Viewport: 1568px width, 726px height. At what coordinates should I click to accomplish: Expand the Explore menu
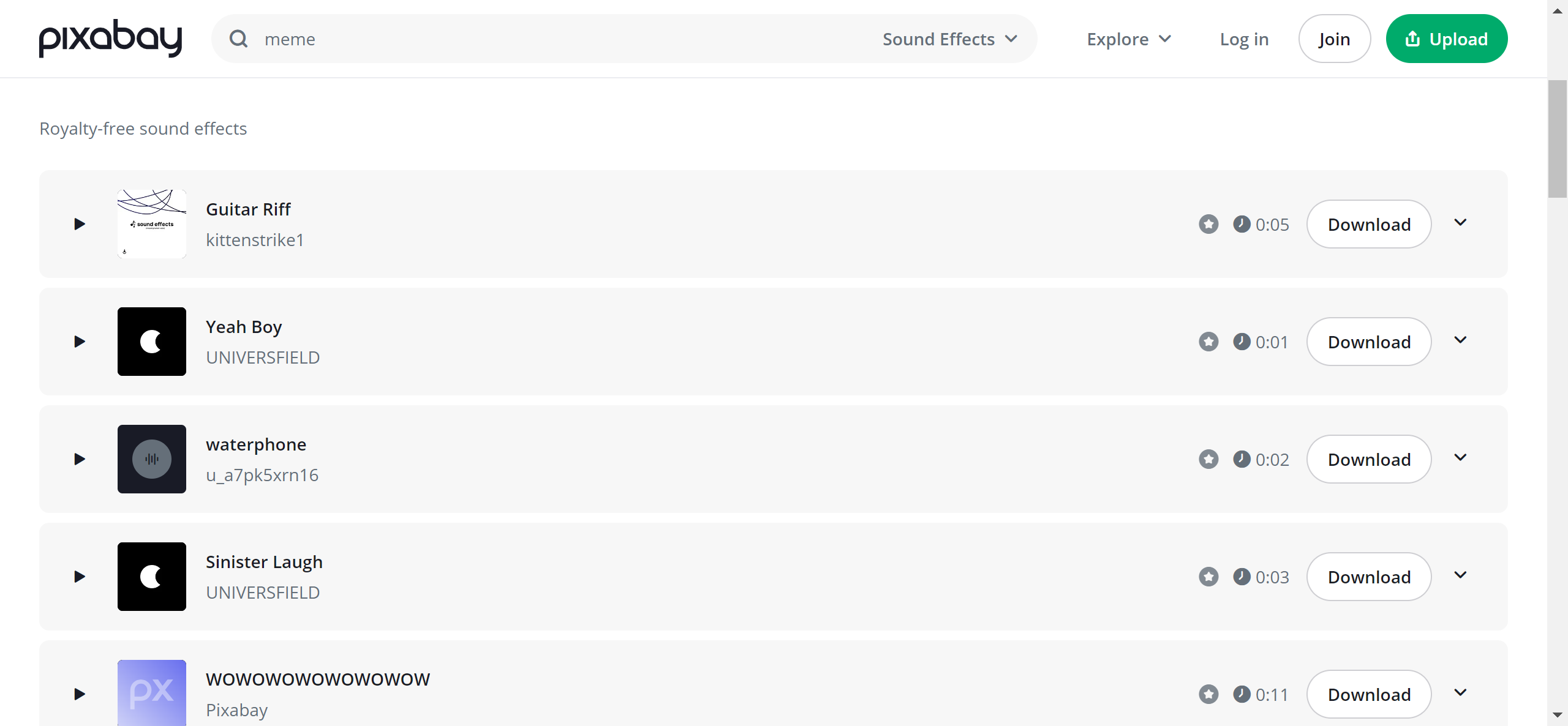pyautogui.click(x=1129, y=39)
